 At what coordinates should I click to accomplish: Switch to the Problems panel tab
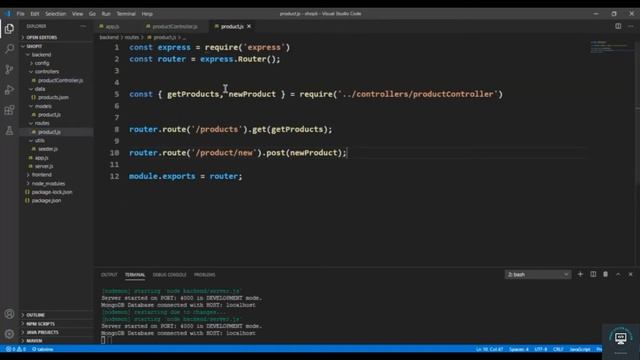(x=204, y=275)
